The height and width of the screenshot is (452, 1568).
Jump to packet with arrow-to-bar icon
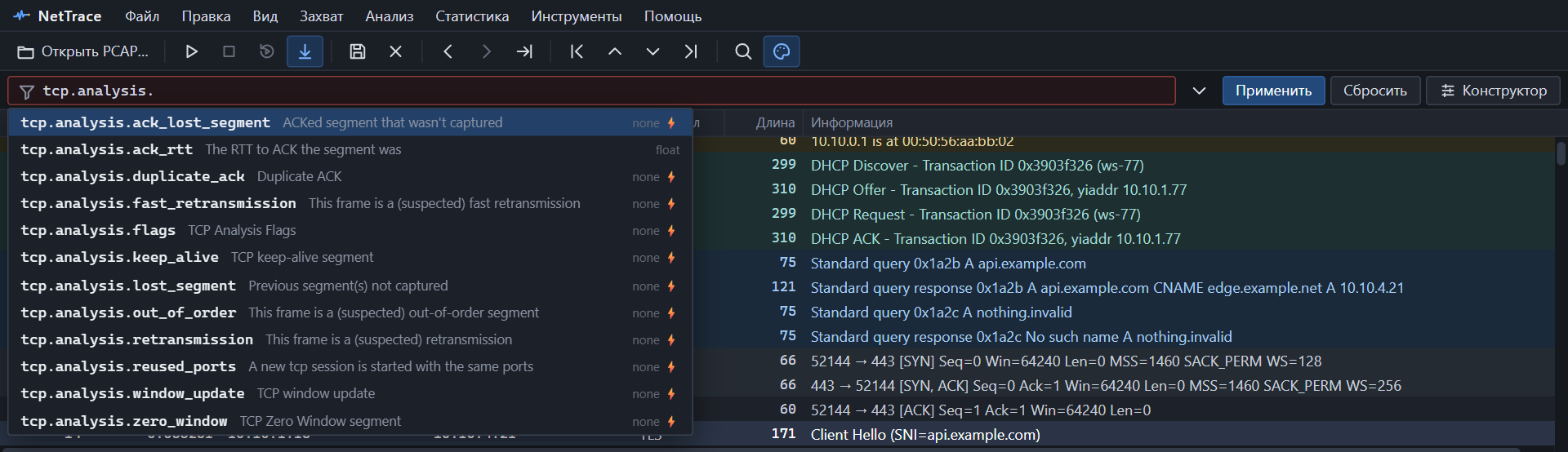point(524,51)
